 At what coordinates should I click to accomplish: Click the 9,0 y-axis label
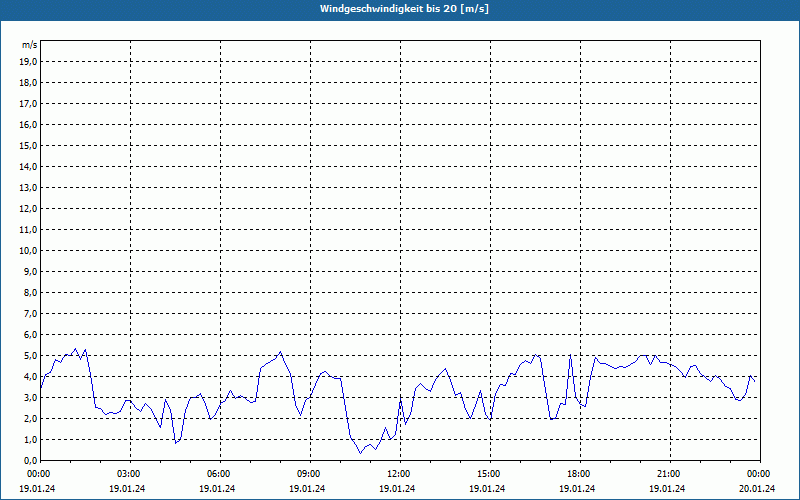pyautogui.click(x=31, y=271)
